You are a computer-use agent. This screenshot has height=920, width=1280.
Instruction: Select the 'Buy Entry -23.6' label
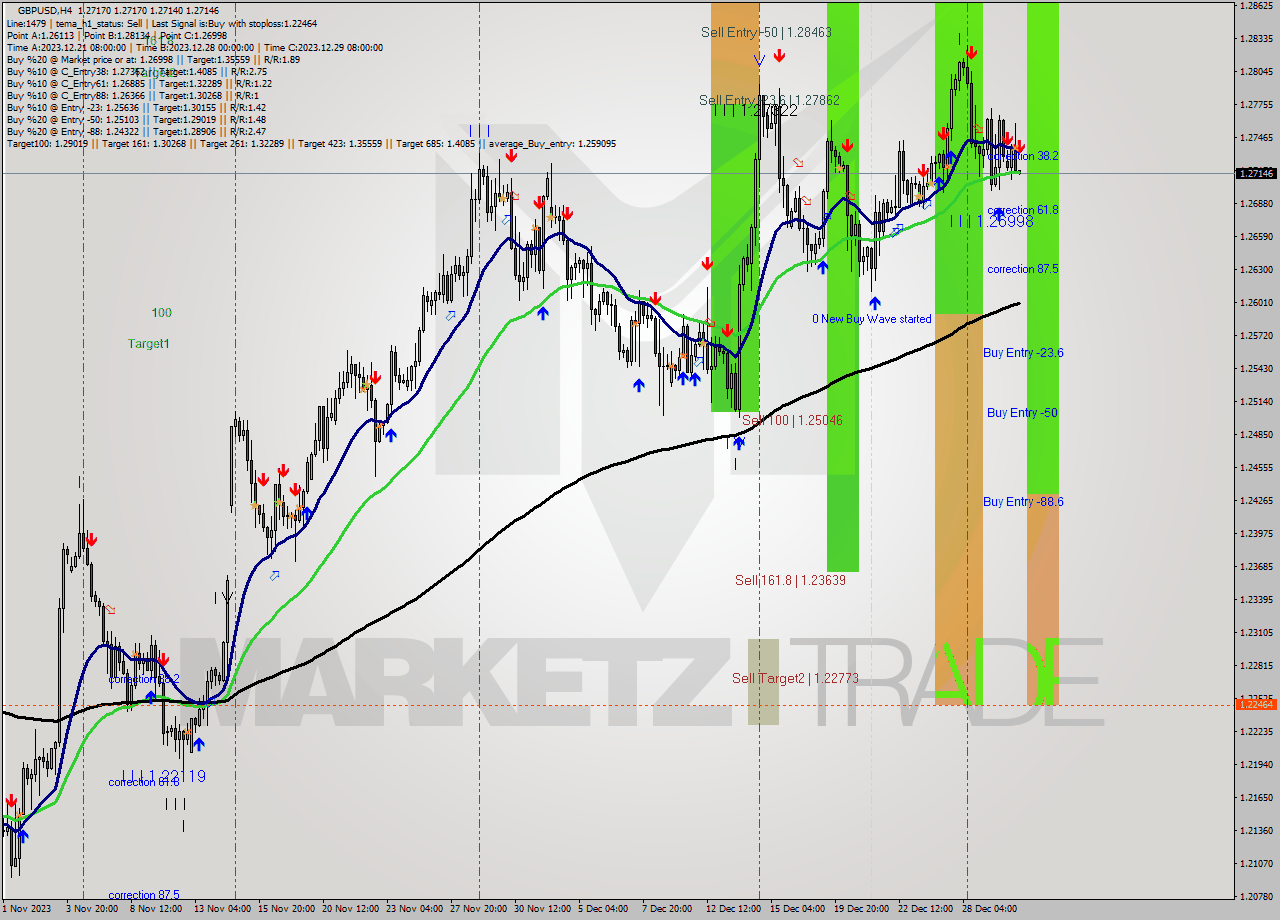pyautogui.click(x=1023, y=352)
